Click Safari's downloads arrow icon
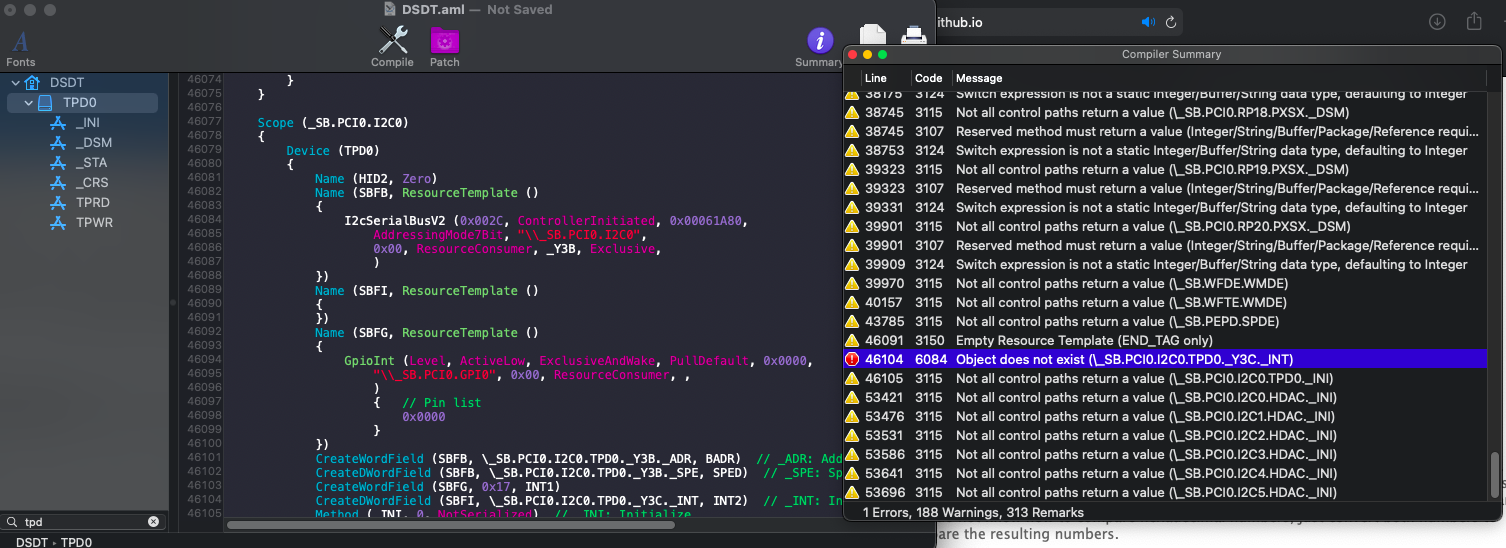This screenshot has height=548, width=1506. point(1437,22)
